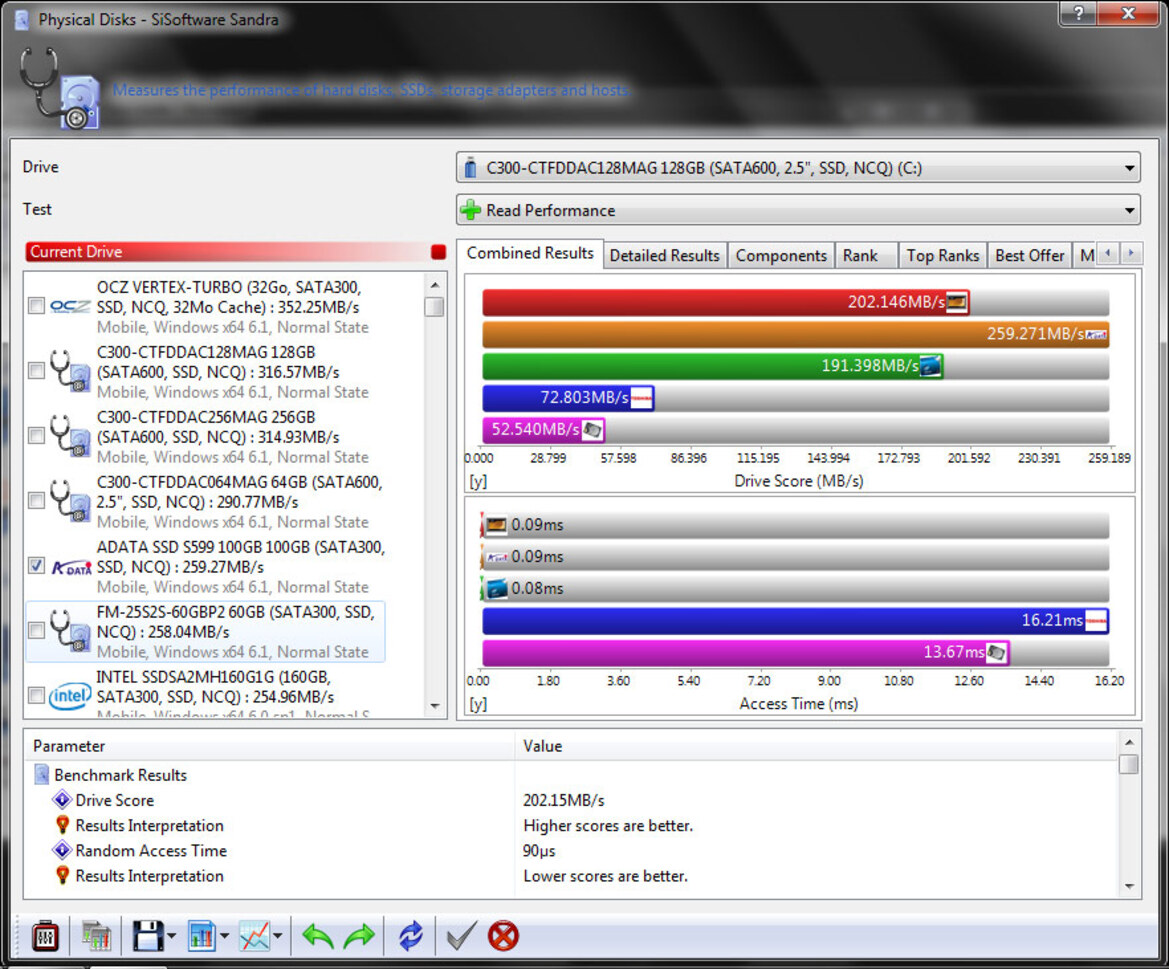The image size is (1169, 969).
Task: Click the results table scroll-up arrow
Action: (x=1129, y=742)
